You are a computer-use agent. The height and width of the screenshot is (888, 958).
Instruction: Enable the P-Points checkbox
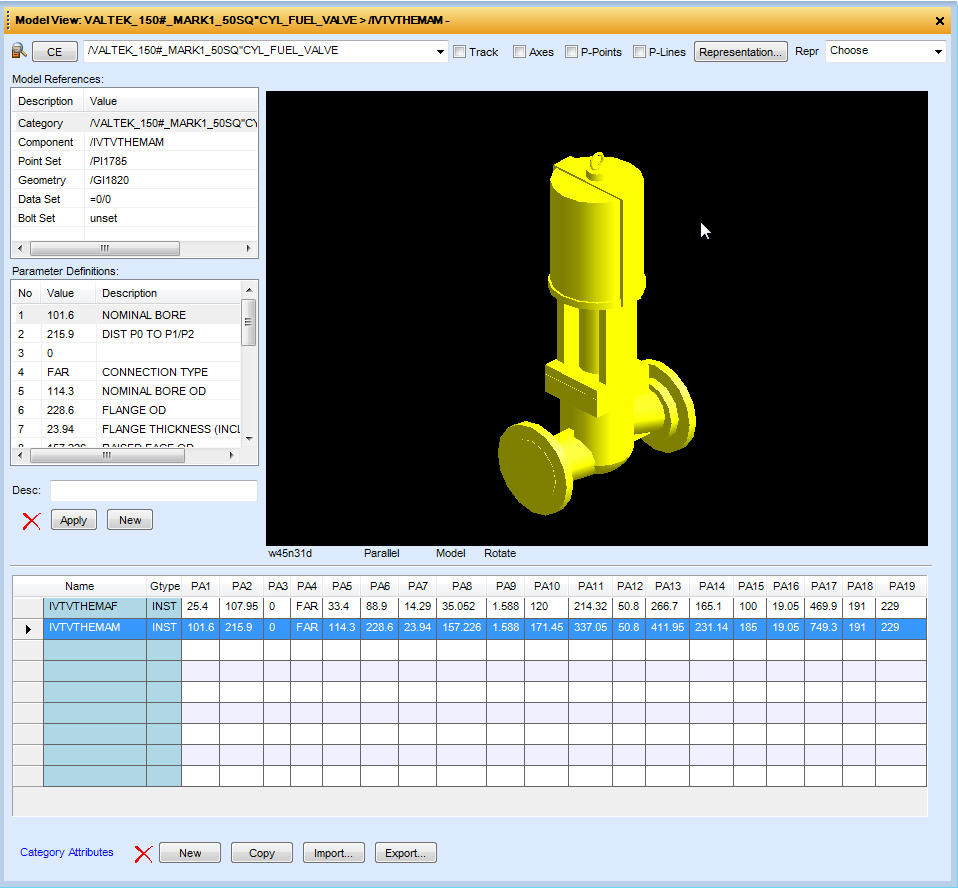click(571, 52)
